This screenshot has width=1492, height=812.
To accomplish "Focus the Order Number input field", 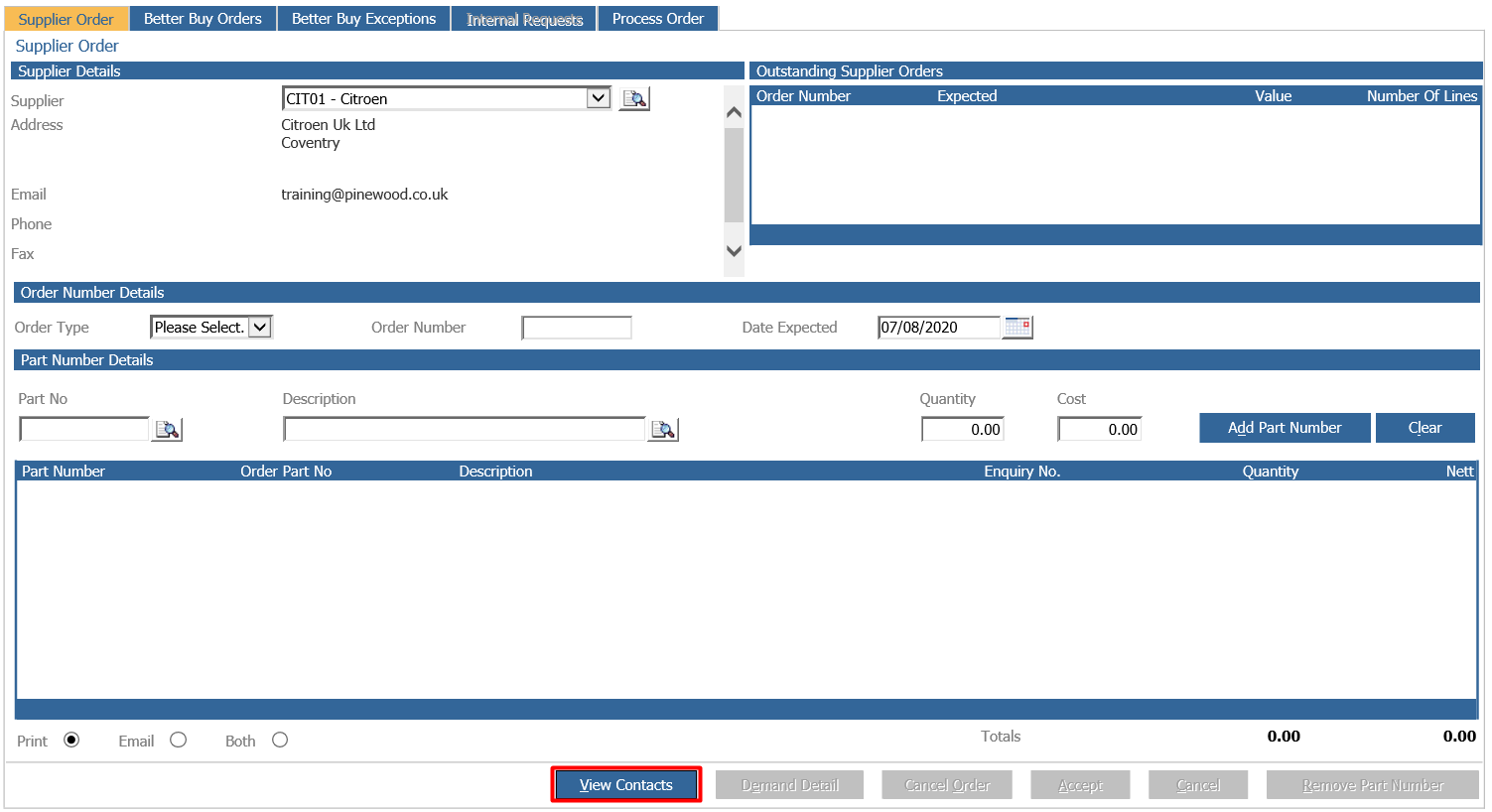I will 577,328.
